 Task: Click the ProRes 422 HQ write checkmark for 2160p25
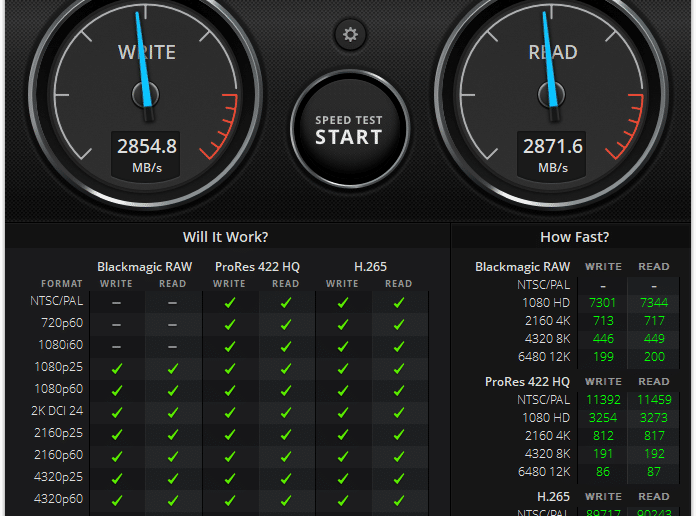tap(229, 435)
